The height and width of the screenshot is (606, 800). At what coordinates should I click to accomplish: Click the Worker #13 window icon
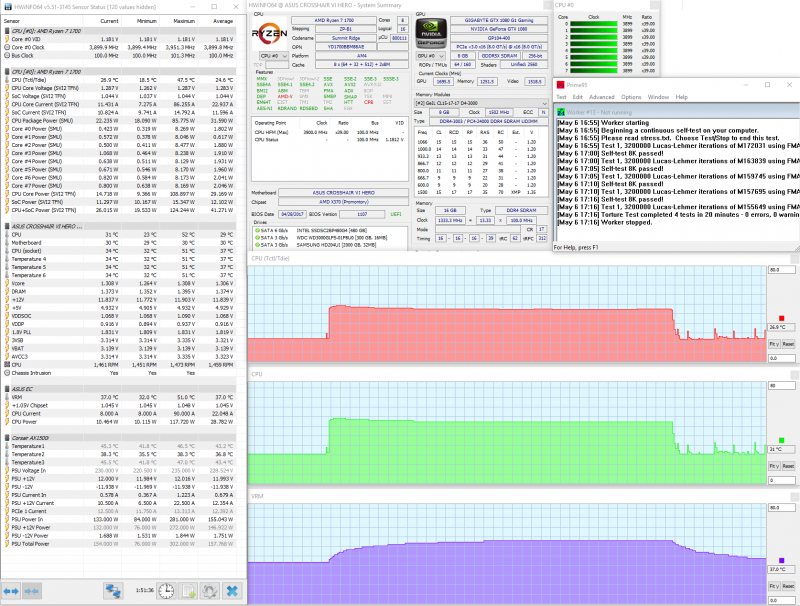(x=561, y=112)
